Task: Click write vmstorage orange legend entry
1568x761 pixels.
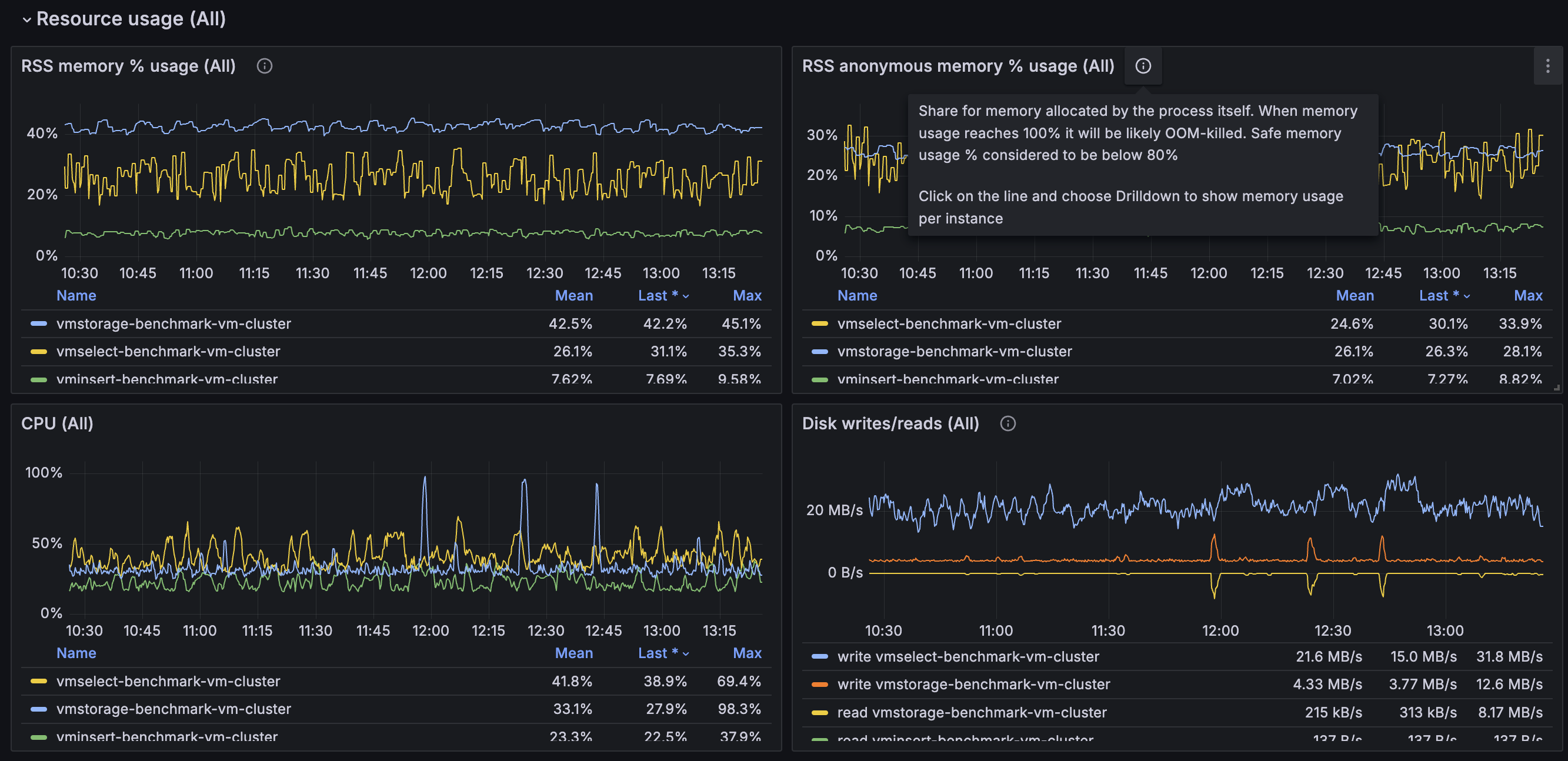Action: [x=973, y=685]
